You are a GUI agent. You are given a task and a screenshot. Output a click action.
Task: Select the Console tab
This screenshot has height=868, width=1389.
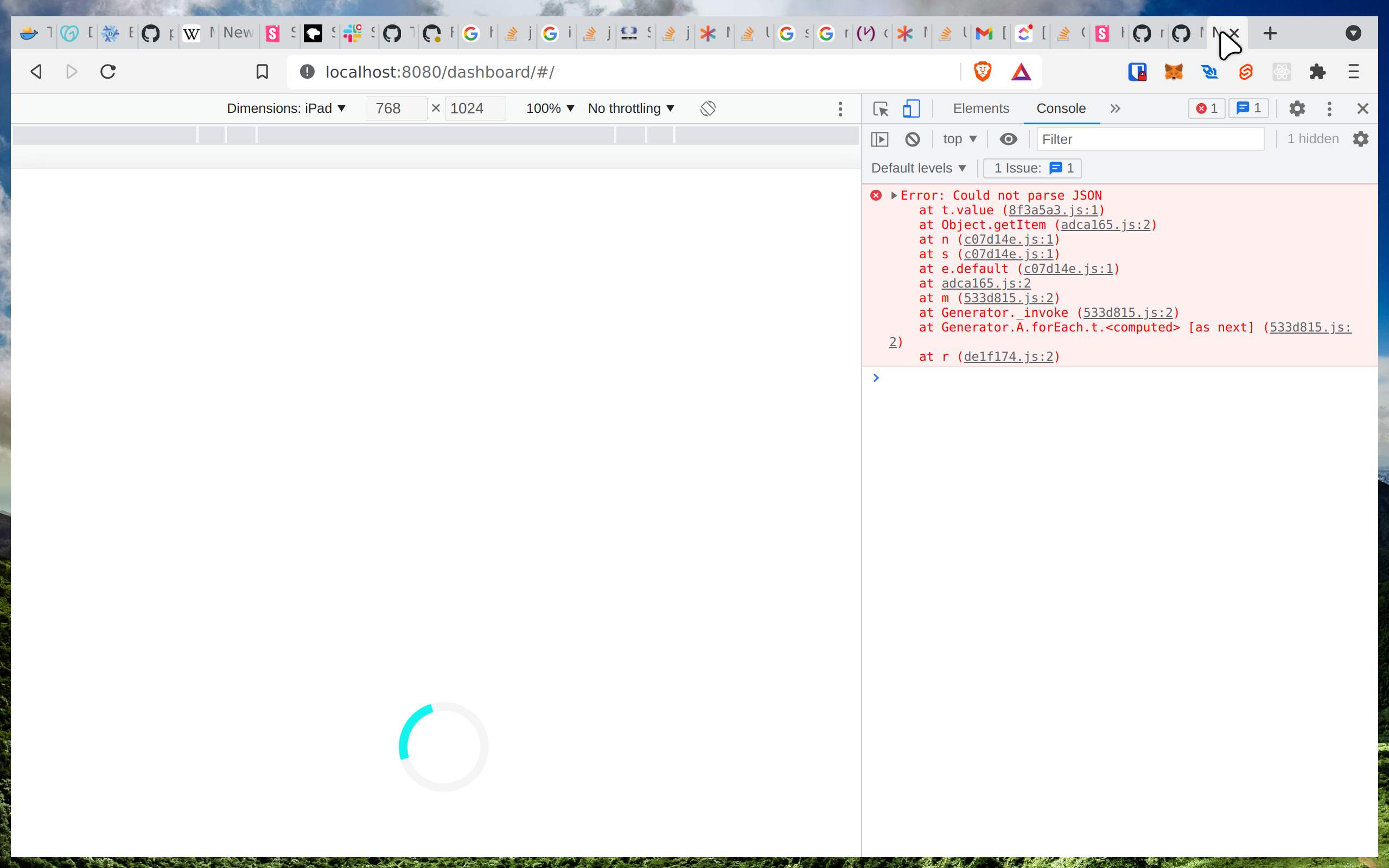pos(1060,108)
